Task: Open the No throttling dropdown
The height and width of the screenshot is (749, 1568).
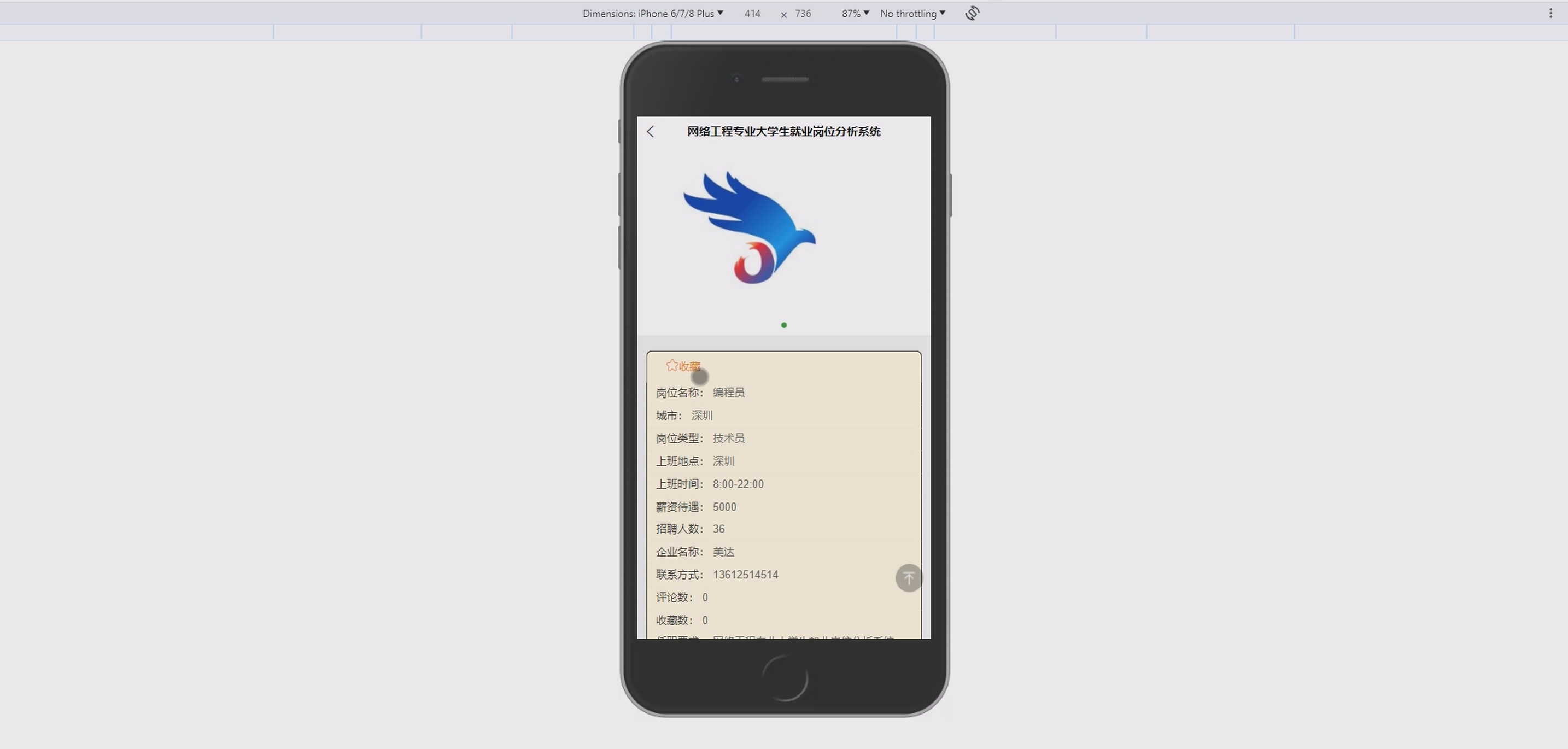Action: tap(912, 13)
